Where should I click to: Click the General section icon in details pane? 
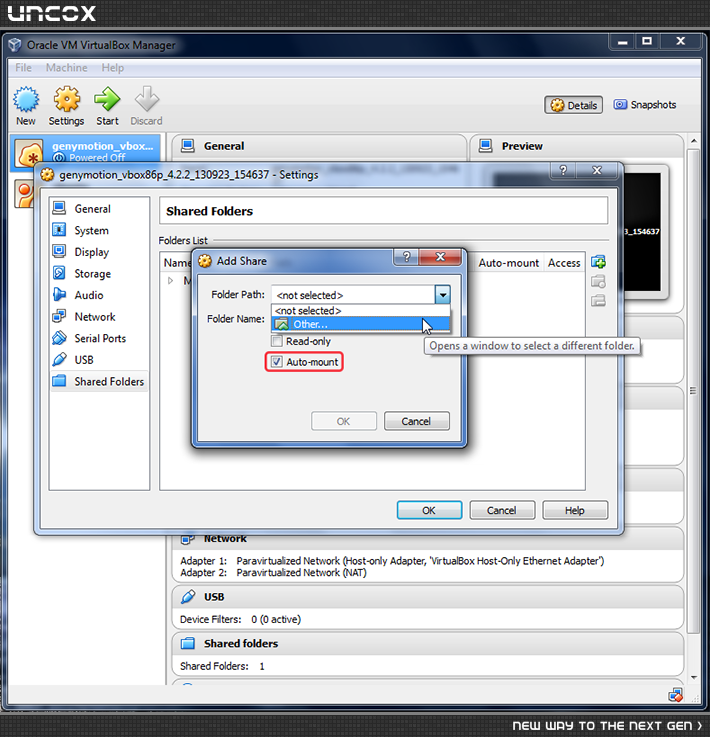(x=188, y=146)
